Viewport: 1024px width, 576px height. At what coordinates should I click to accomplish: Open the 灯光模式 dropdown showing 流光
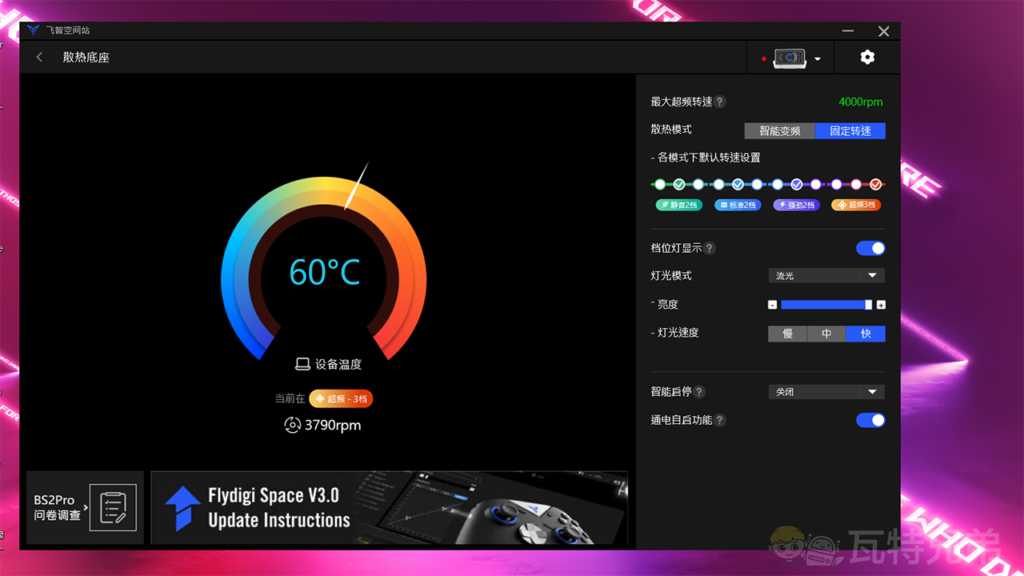pyautogui.click(x=827, y=276)
